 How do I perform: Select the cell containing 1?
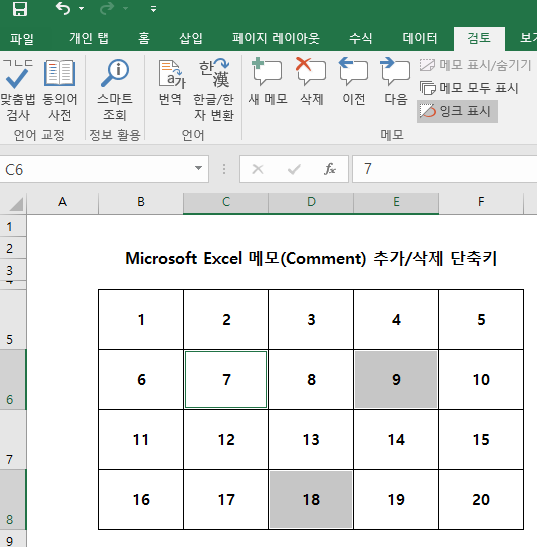(x=141, y=319)
